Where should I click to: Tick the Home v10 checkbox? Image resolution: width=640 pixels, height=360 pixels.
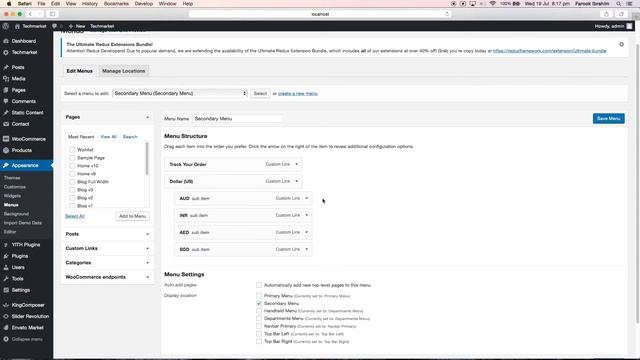[72, 166]
